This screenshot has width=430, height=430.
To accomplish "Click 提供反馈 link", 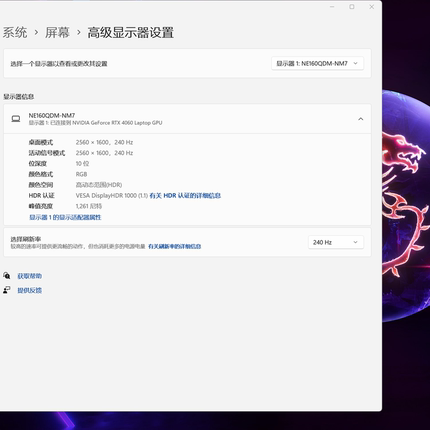I will 30,290.
